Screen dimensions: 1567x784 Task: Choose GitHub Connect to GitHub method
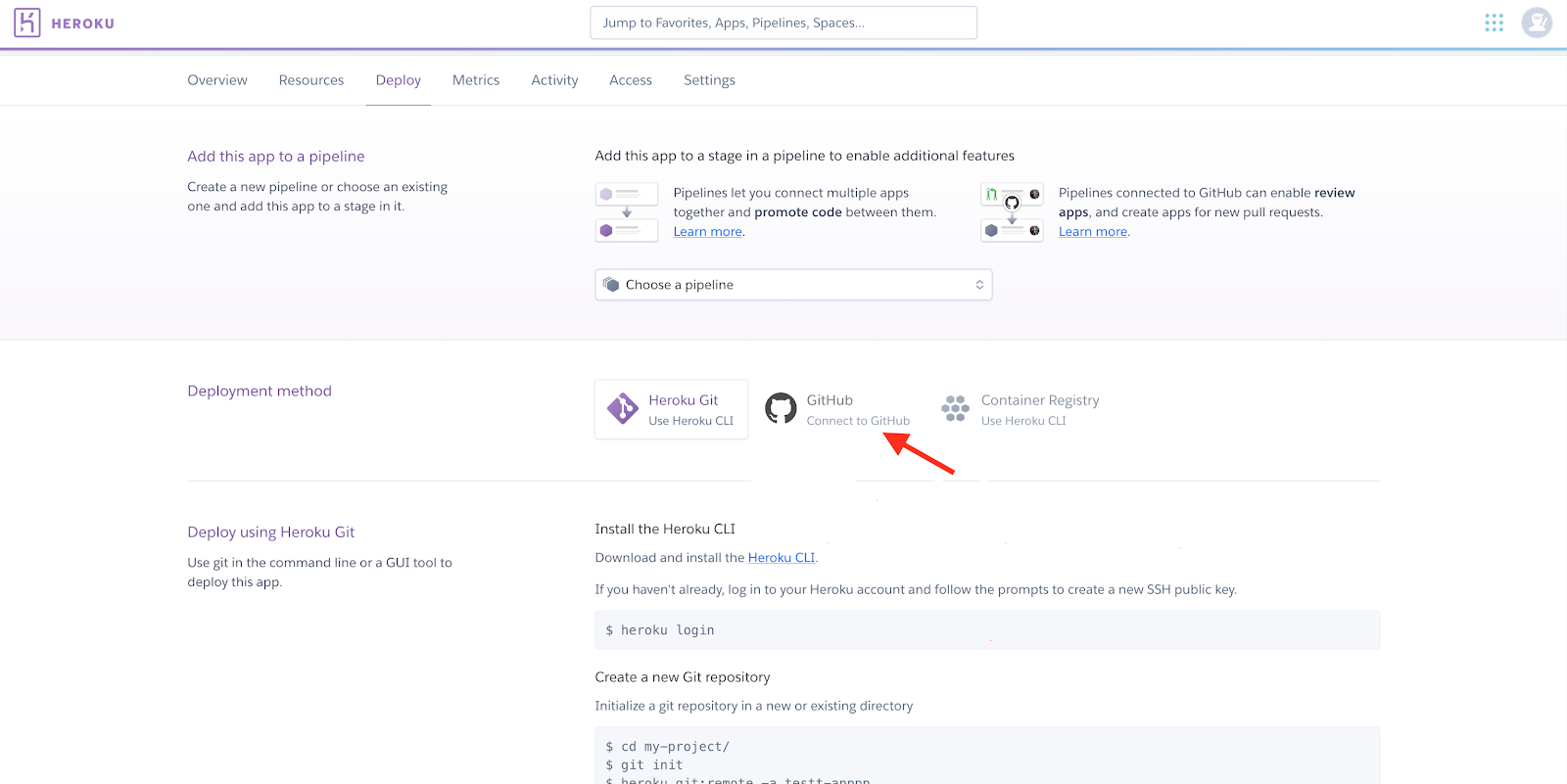coord(837,409)
